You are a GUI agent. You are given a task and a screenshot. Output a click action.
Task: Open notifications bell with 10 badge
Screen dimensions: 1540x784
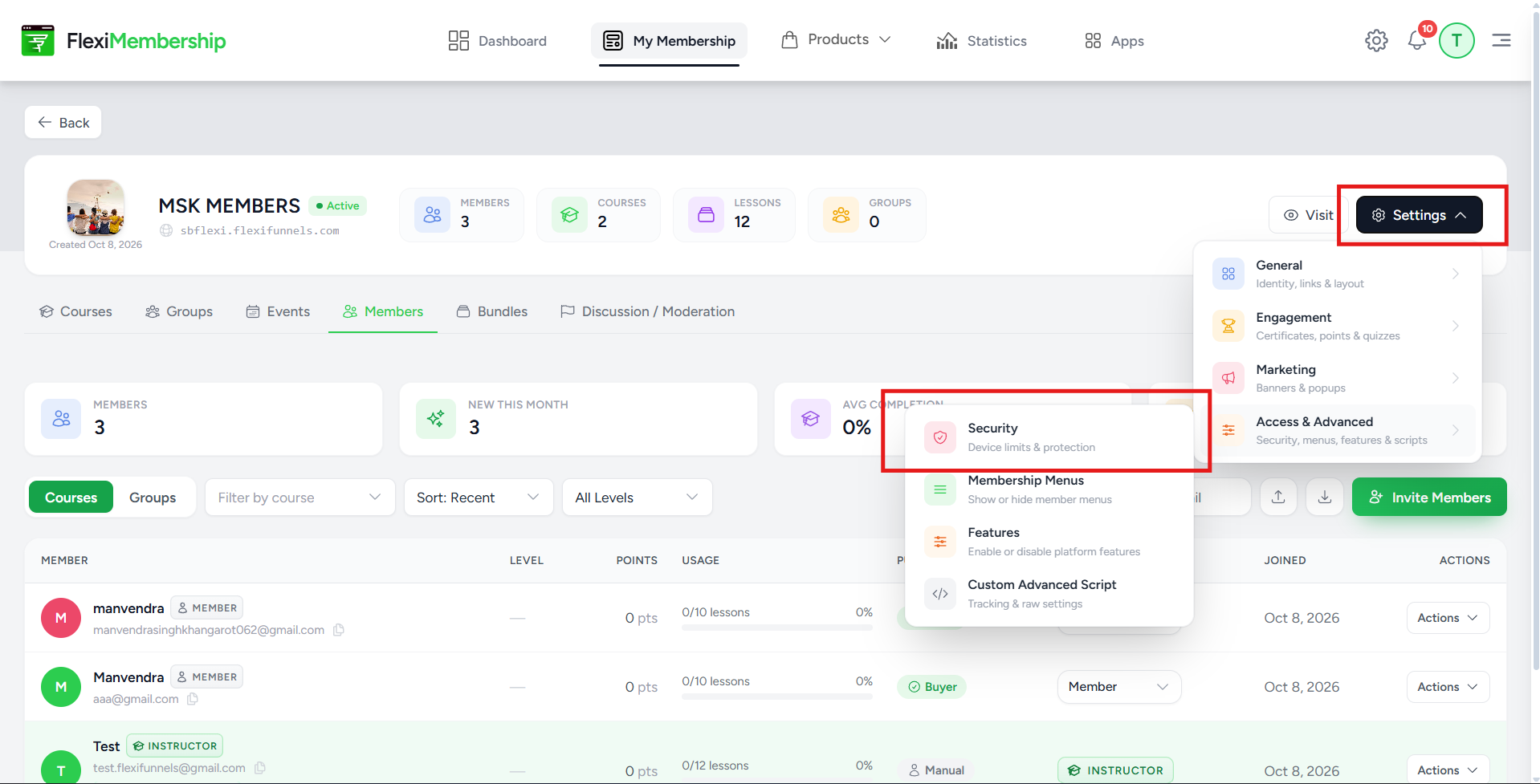coord(1417,40)
